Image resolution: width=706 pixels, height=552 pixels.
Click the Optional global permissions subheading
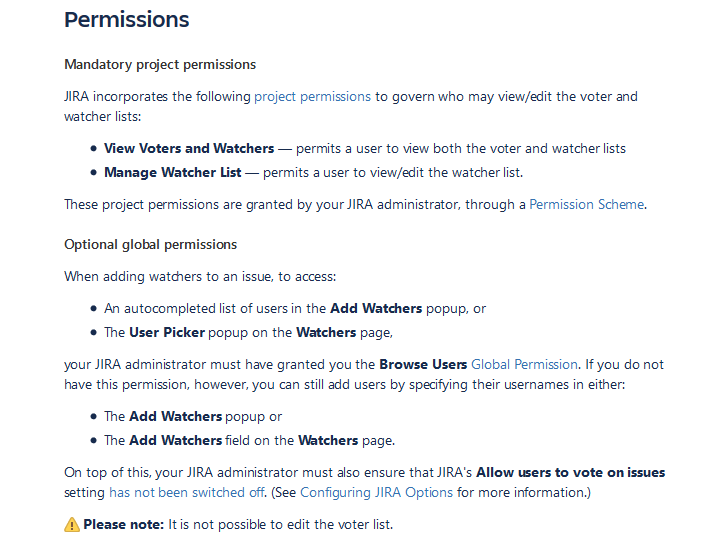(x=150, y=244)
